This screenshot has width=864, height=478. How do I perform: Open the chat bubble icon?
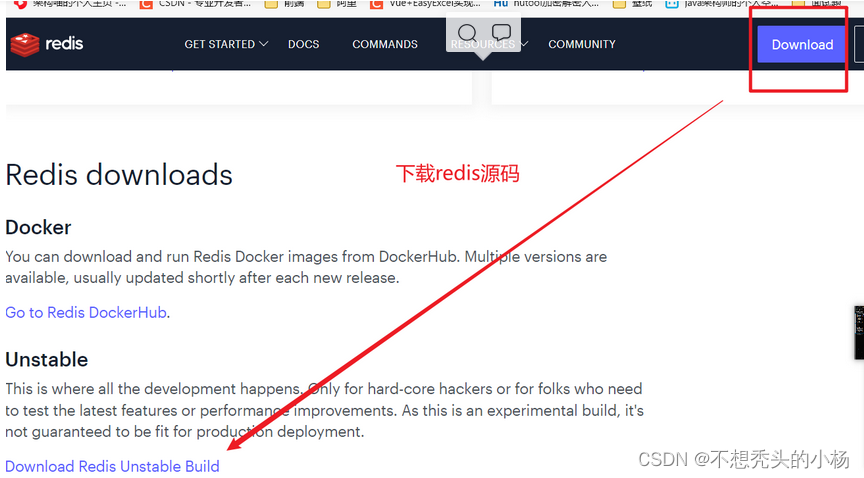[501, 33]
